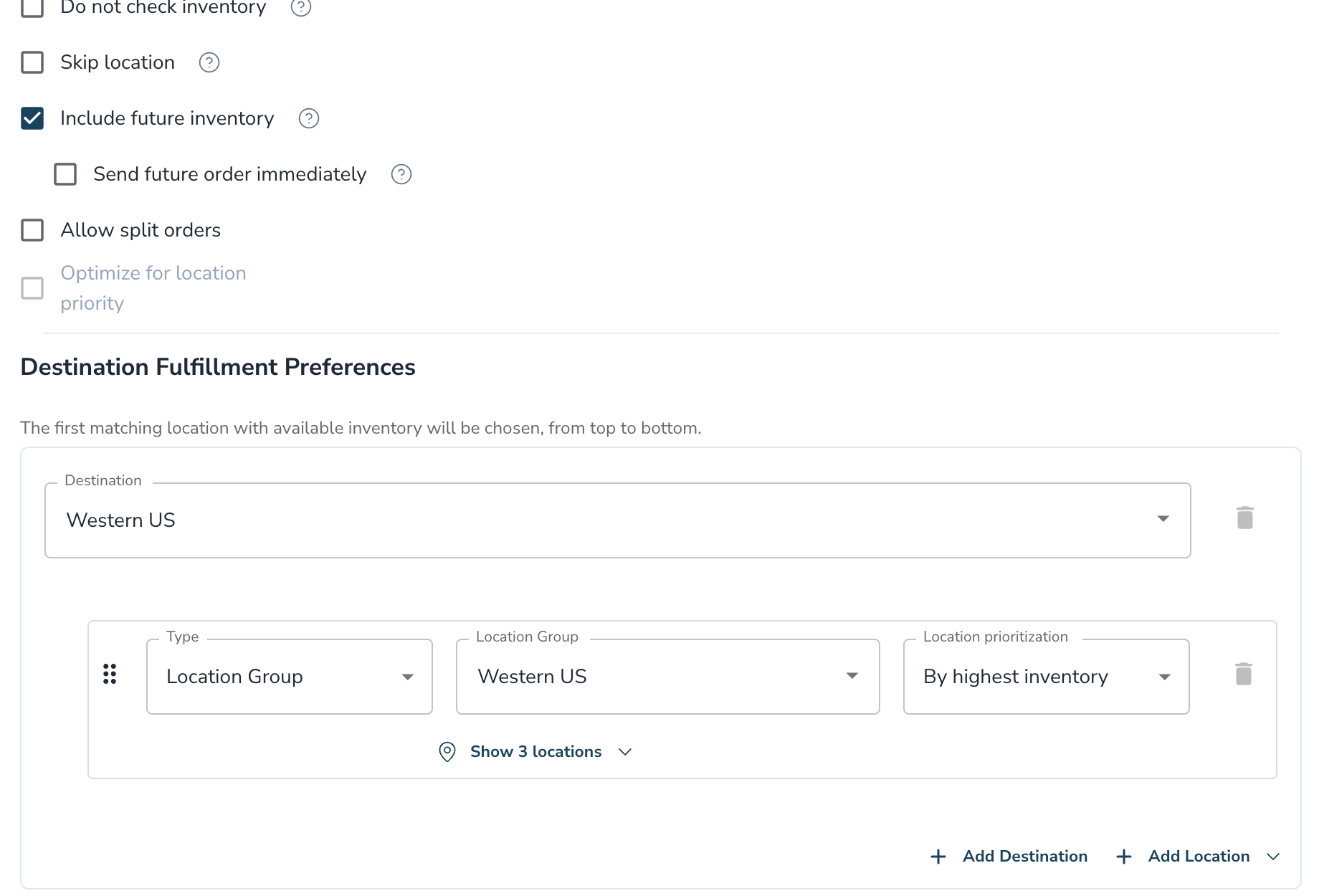Click help icon next to Do not check inventory
The image size is (1319, 896).
[x=301, y=7]
